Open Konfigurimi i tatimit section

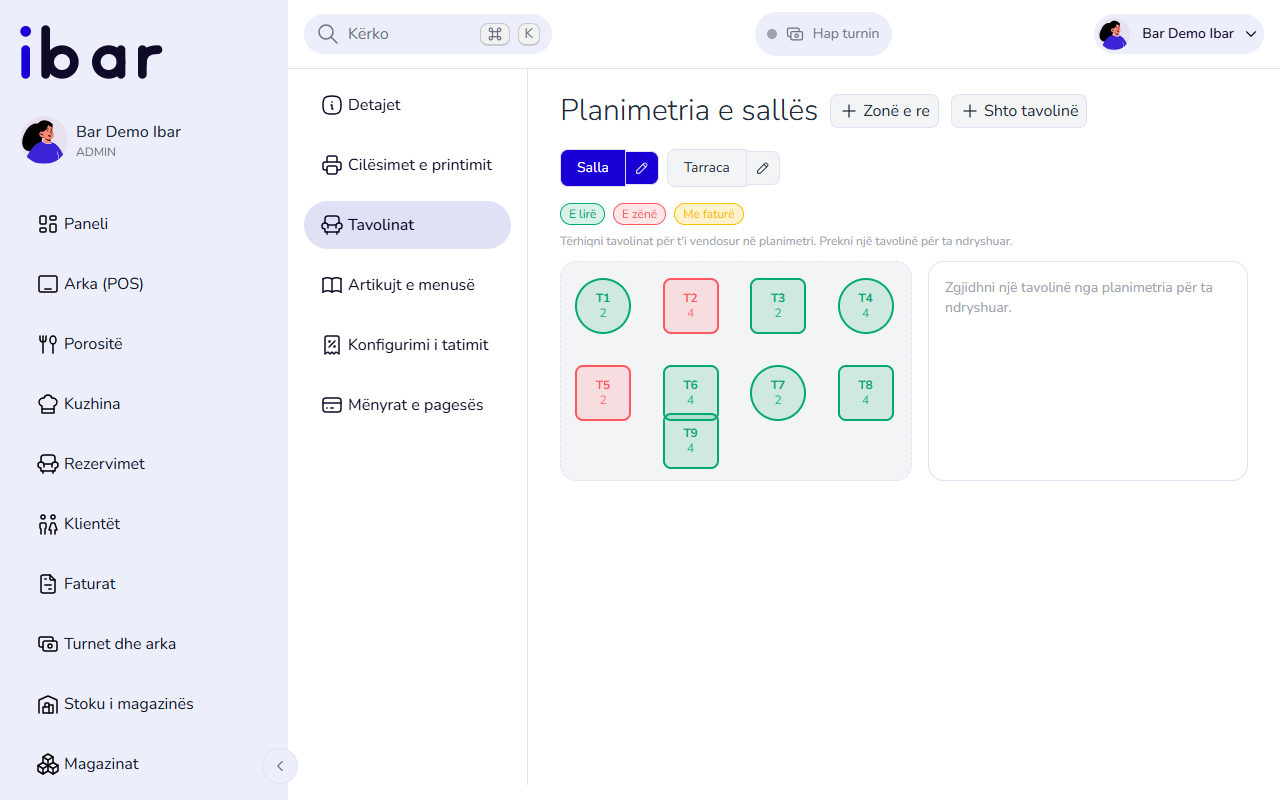point(407,345)
